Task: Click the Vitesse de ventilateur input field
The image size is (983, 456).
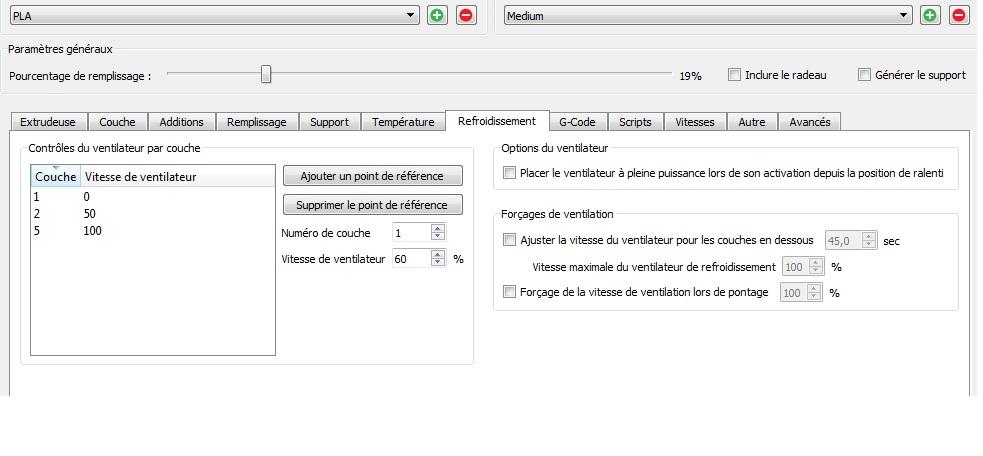Action: [412, 258]
